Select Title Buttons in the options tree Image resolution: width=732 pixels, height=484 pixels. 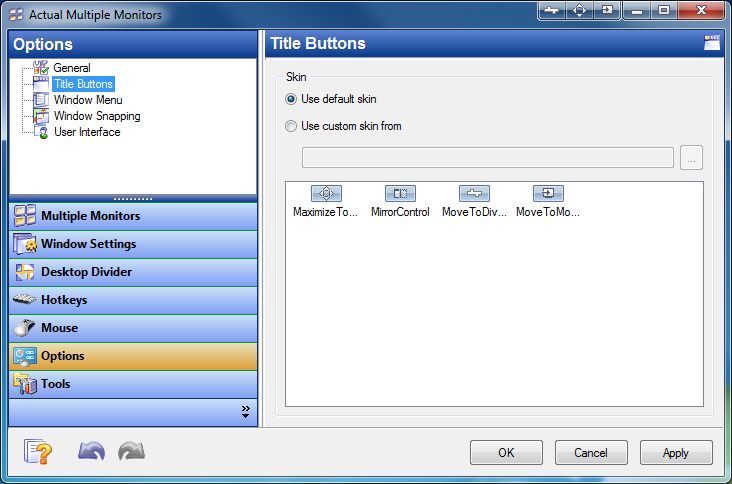pos(84,84)
